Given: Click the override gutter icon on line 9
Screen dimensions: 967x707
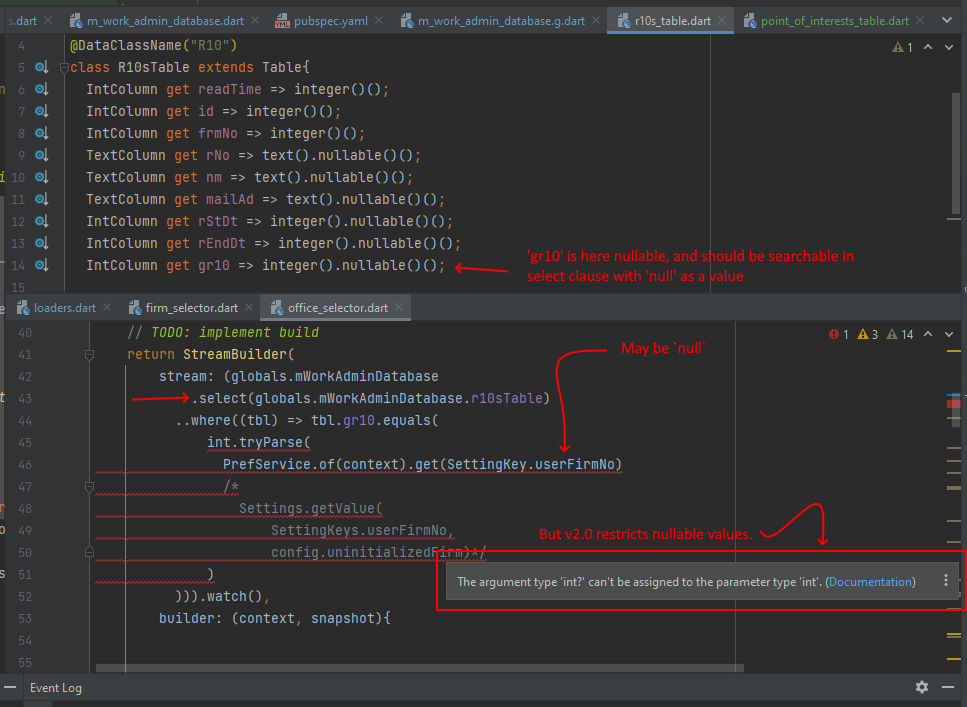Looking at the screenshot, I should tap(42, 155).
